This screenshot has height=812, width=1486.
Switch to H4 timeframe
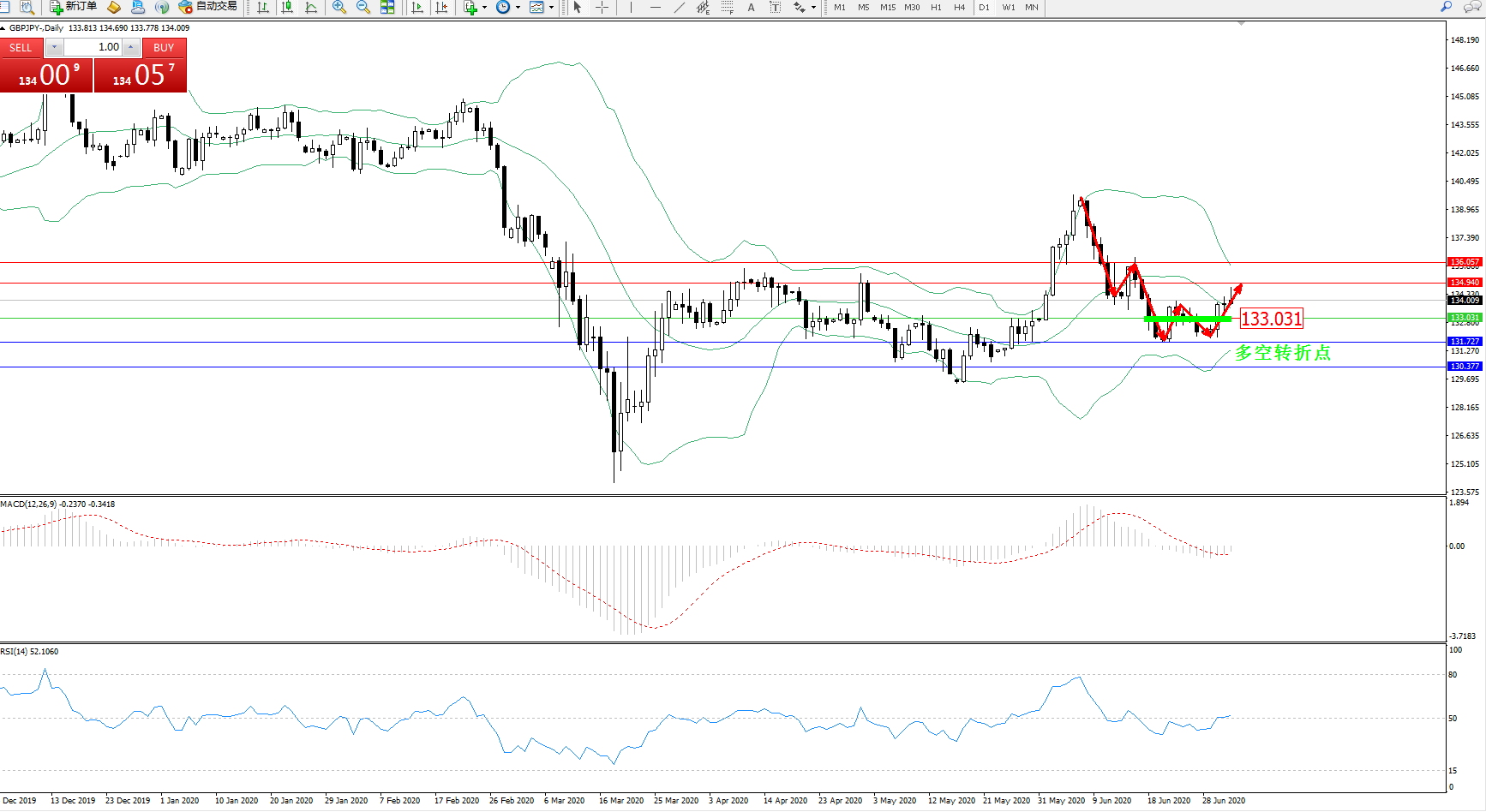tap(960, 7)
